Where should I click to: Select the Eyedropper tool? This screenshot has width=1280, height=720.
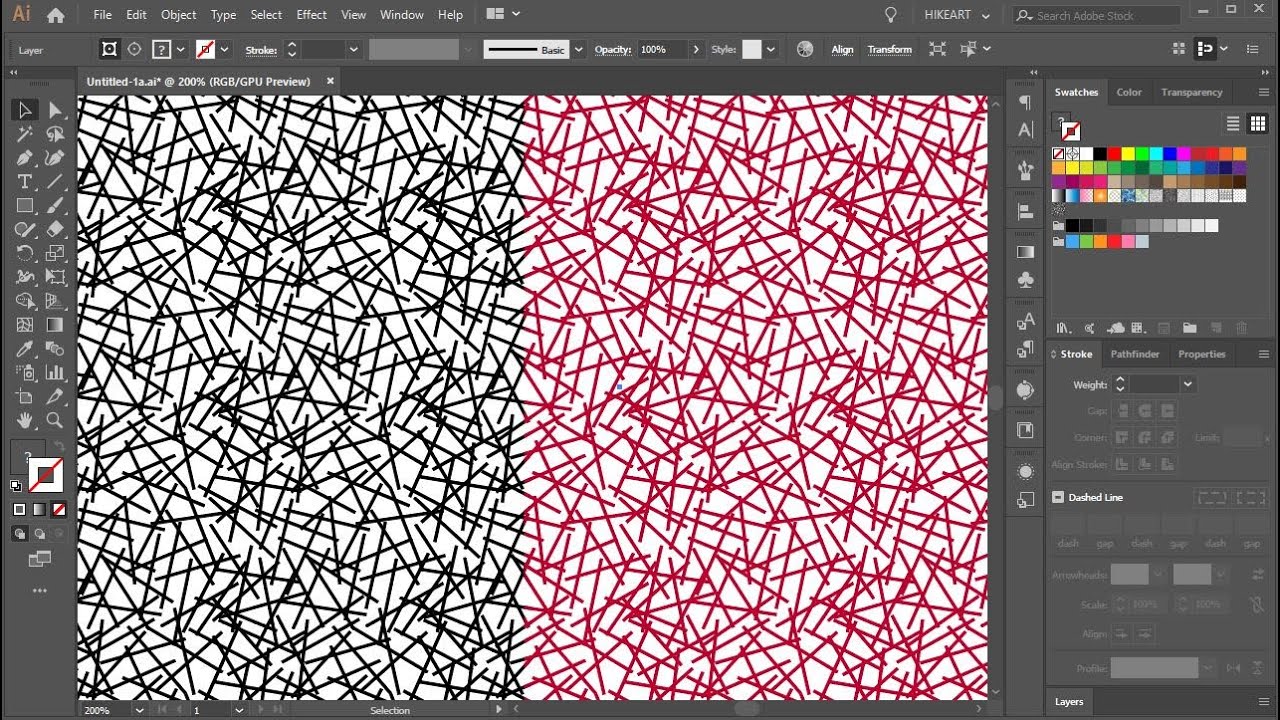click(x=25, y=349)
